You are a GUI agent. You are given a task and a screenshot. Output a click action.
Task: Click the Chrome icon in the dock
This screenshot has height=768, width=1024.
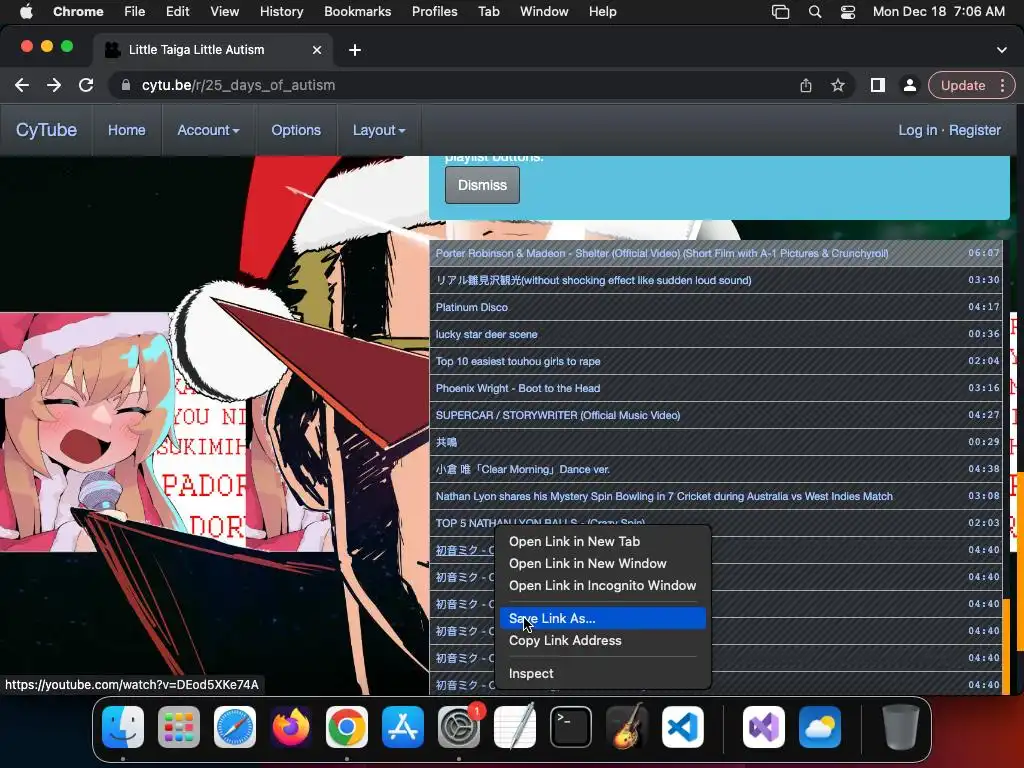347,727
